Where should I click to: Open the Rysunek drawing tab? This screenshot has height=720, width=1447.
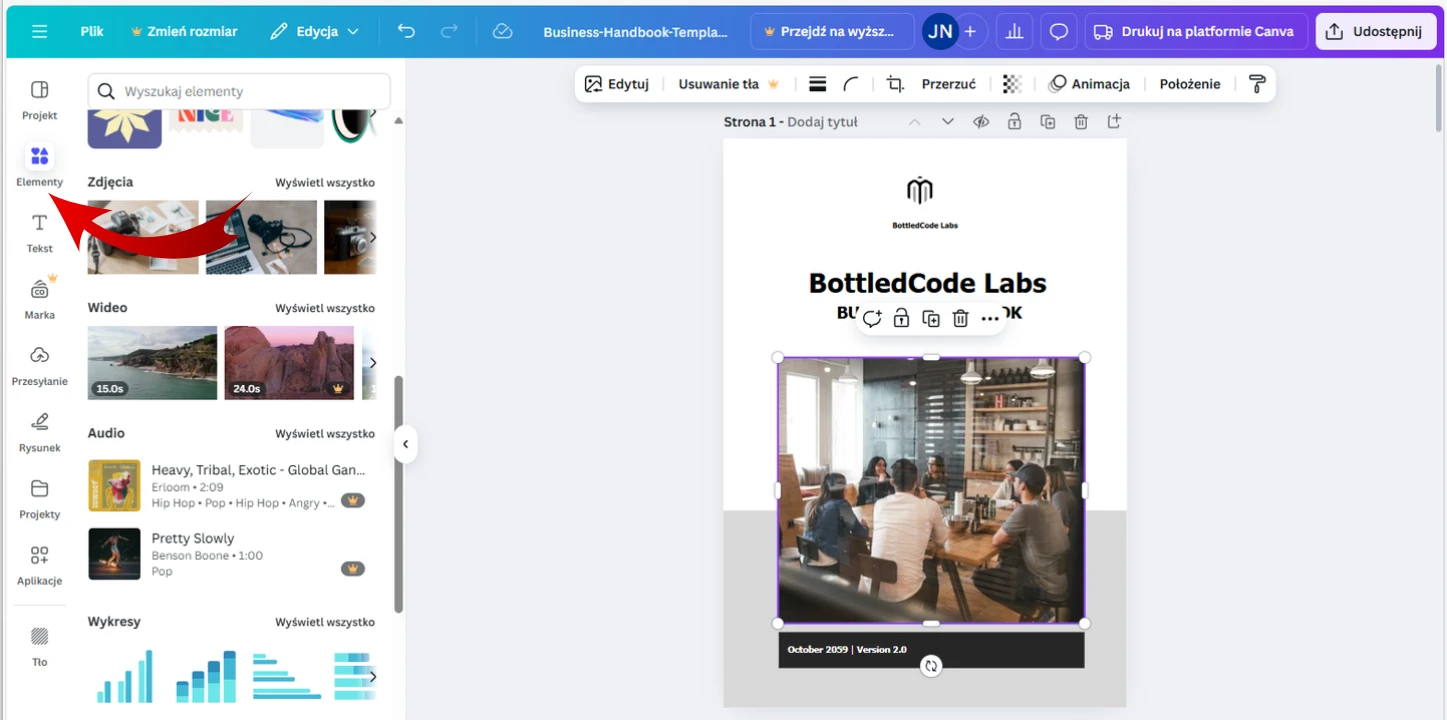click(40, 432)
